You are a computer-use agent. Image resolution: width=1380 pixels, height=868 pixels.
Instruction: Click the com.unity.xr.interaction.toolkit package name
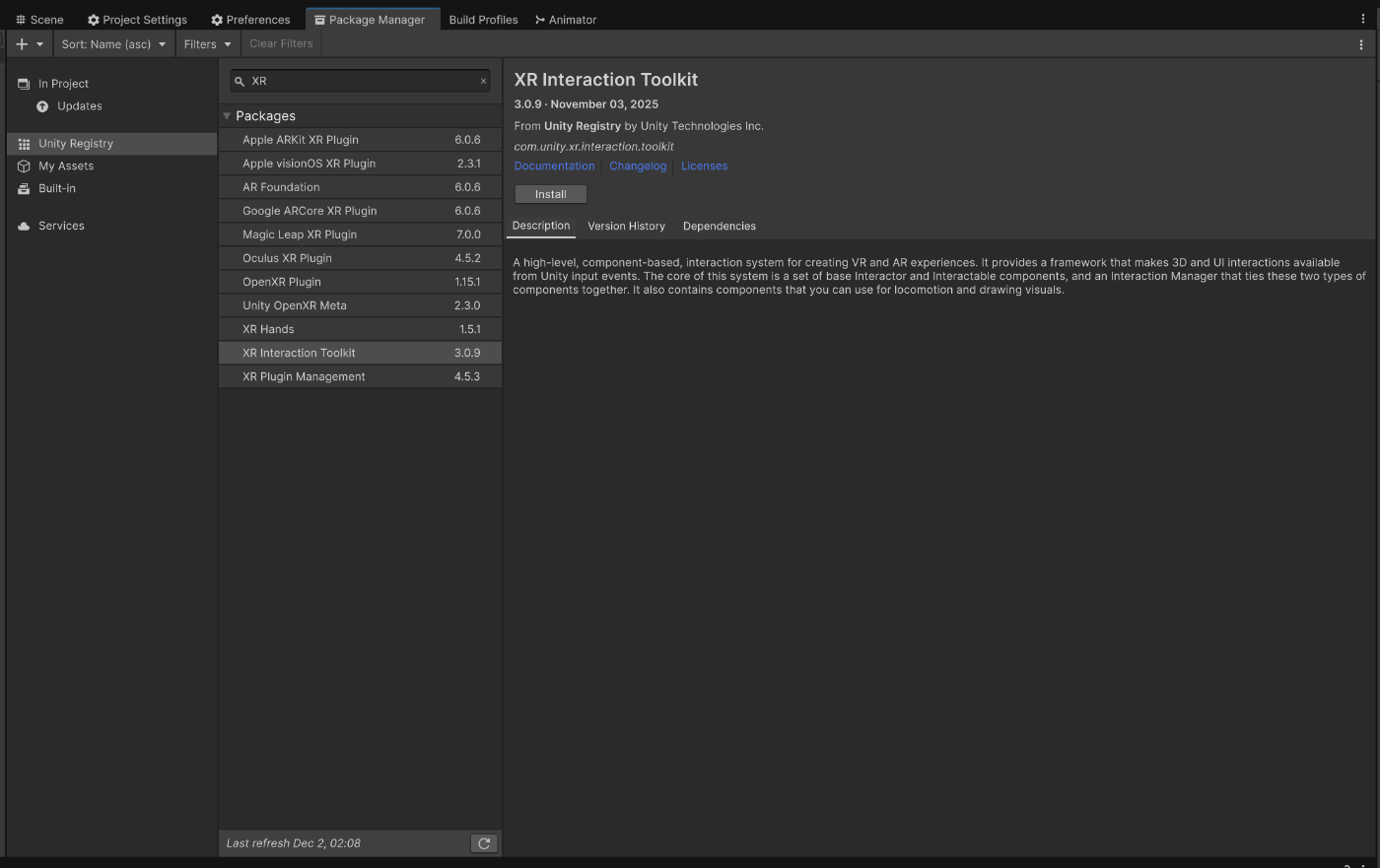point(593,147)
